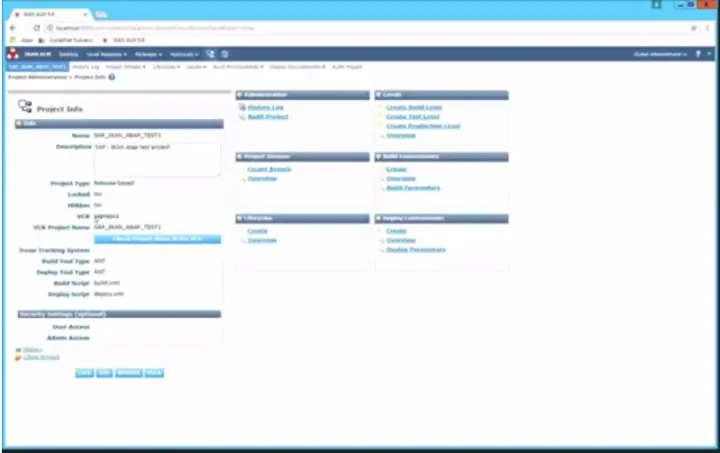Click the Audit Project icon

click(x=242, y=117)
